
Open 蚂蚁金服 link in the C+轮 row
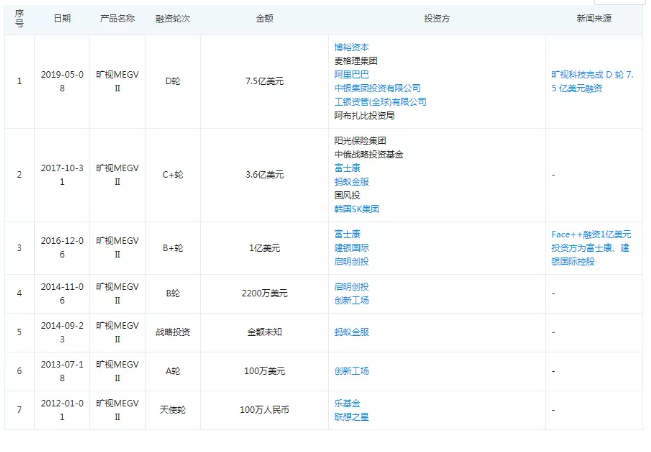click(x=351, y=182)
